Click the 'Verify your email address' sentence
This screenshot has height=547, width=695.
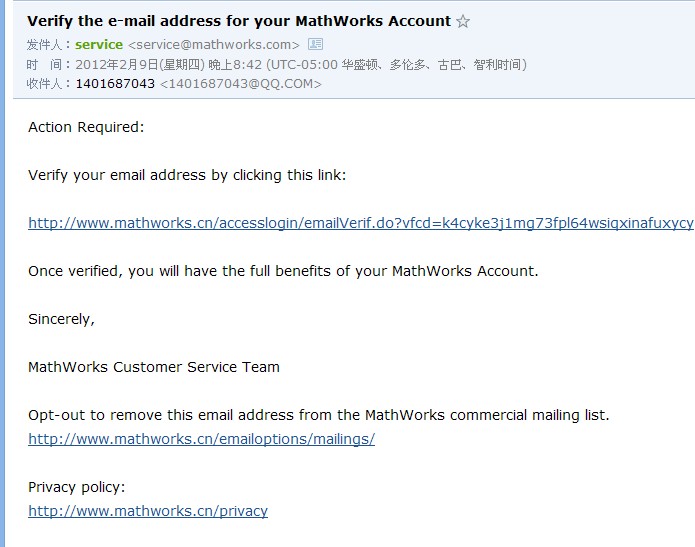tap(187, 175)
